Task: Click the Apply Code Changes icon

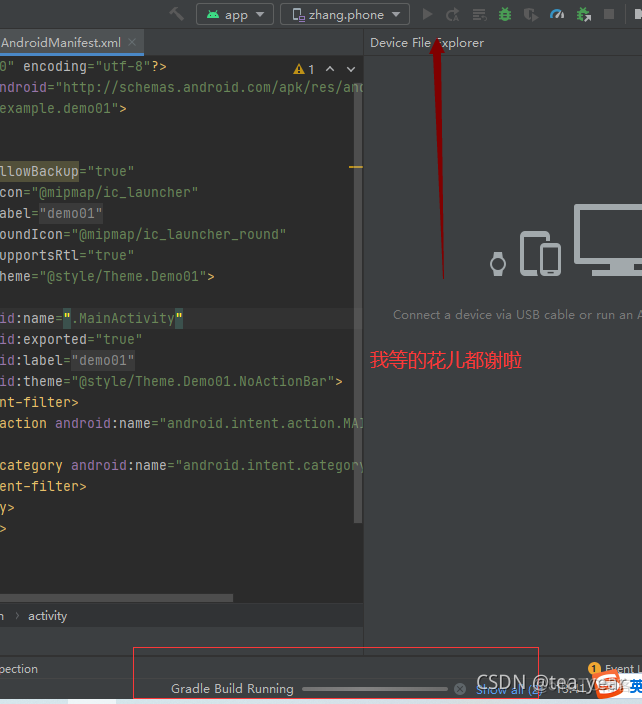Action: (479, 14)
